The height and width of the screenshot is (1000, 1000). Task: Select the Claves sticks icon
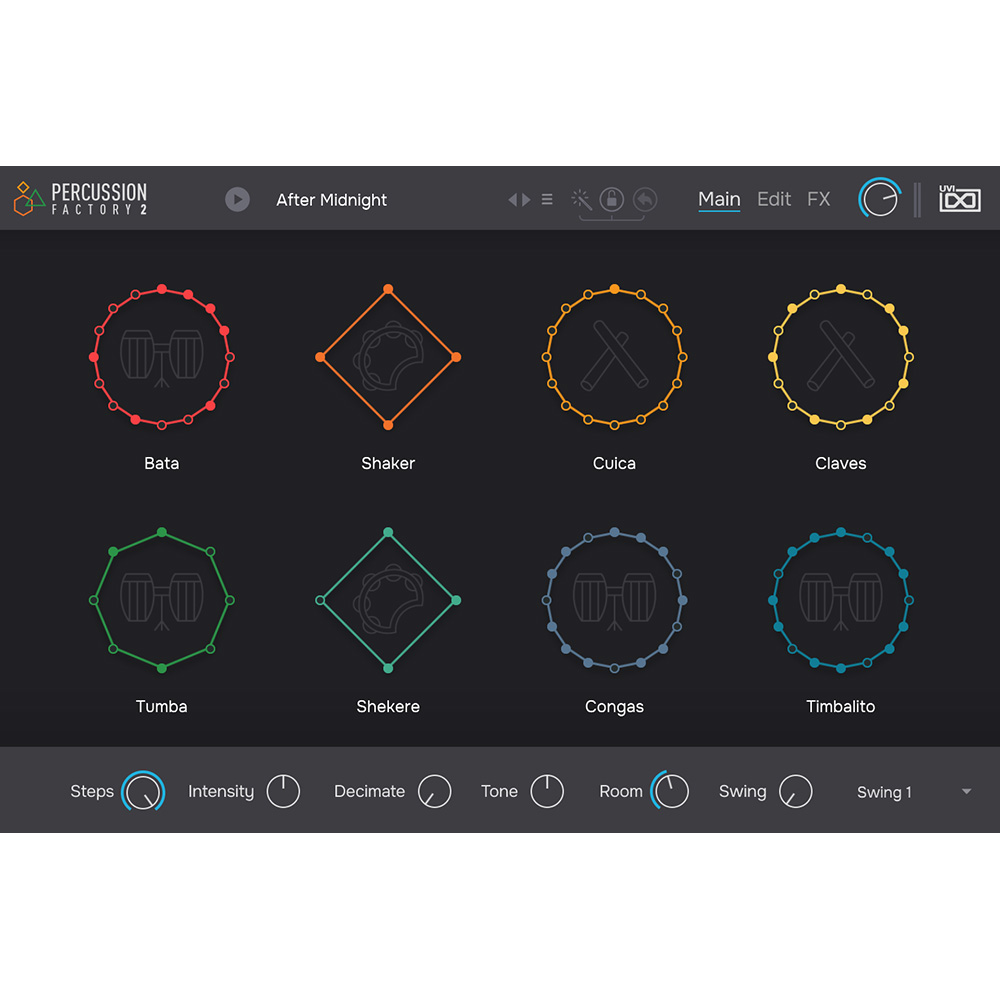click(x=841, y=357)
